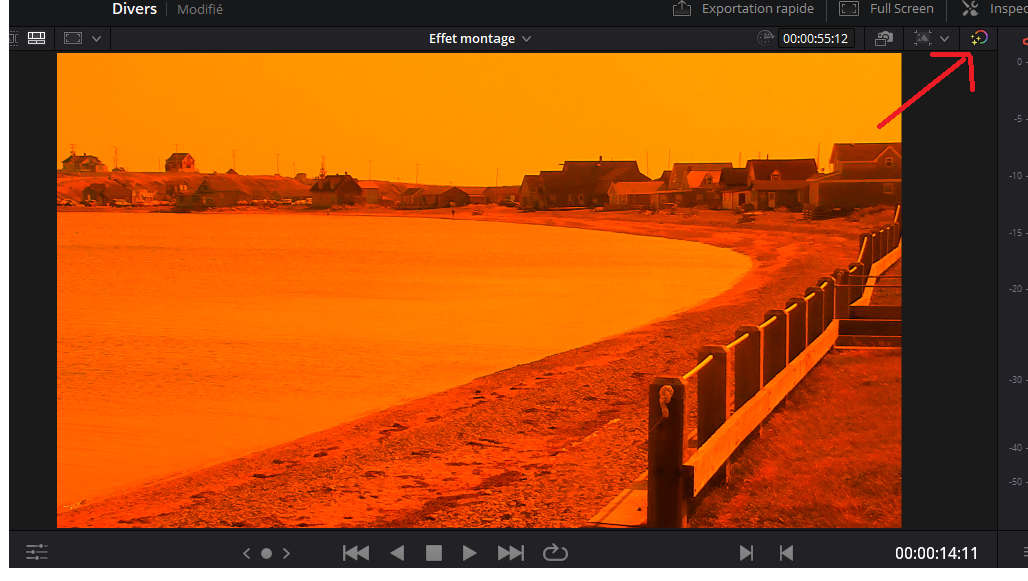Click the 00:00:55:12 duration timecode field

(x=815, y=39)
